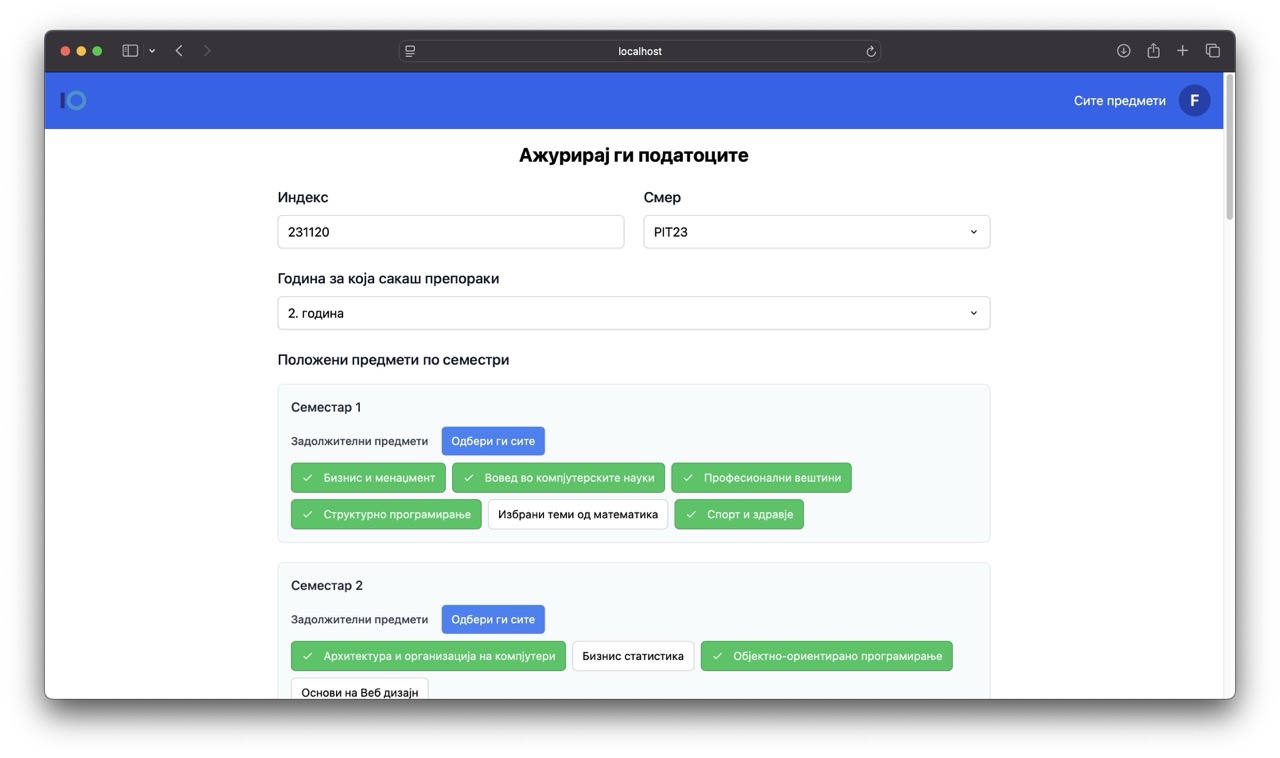Click the Safari share icon
The height and width of the screenshot is (758, 1280).
(1153, 51)
